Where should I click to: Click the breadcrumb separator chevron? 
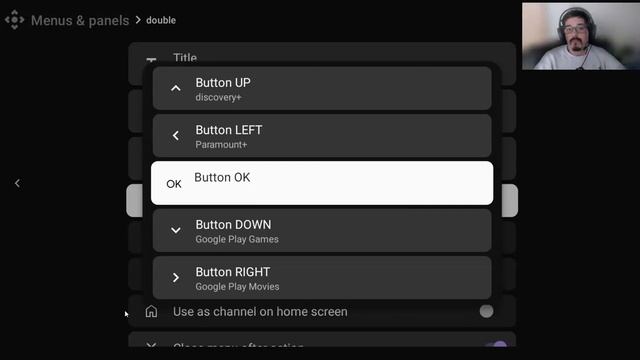tap(138, 20)
